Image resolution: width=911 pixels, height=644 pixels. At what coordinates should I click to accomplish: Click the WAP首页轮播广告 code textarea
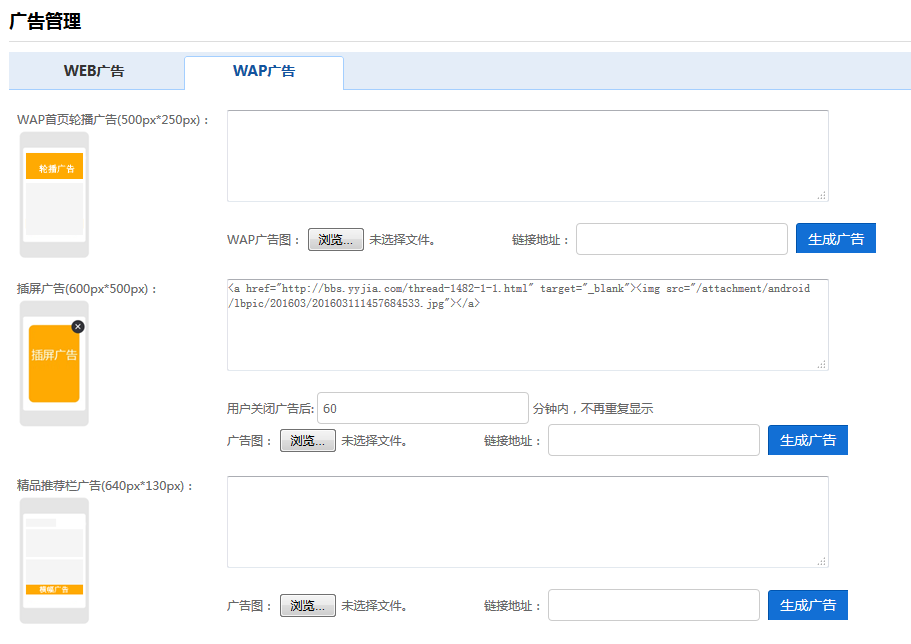point(527,155)
